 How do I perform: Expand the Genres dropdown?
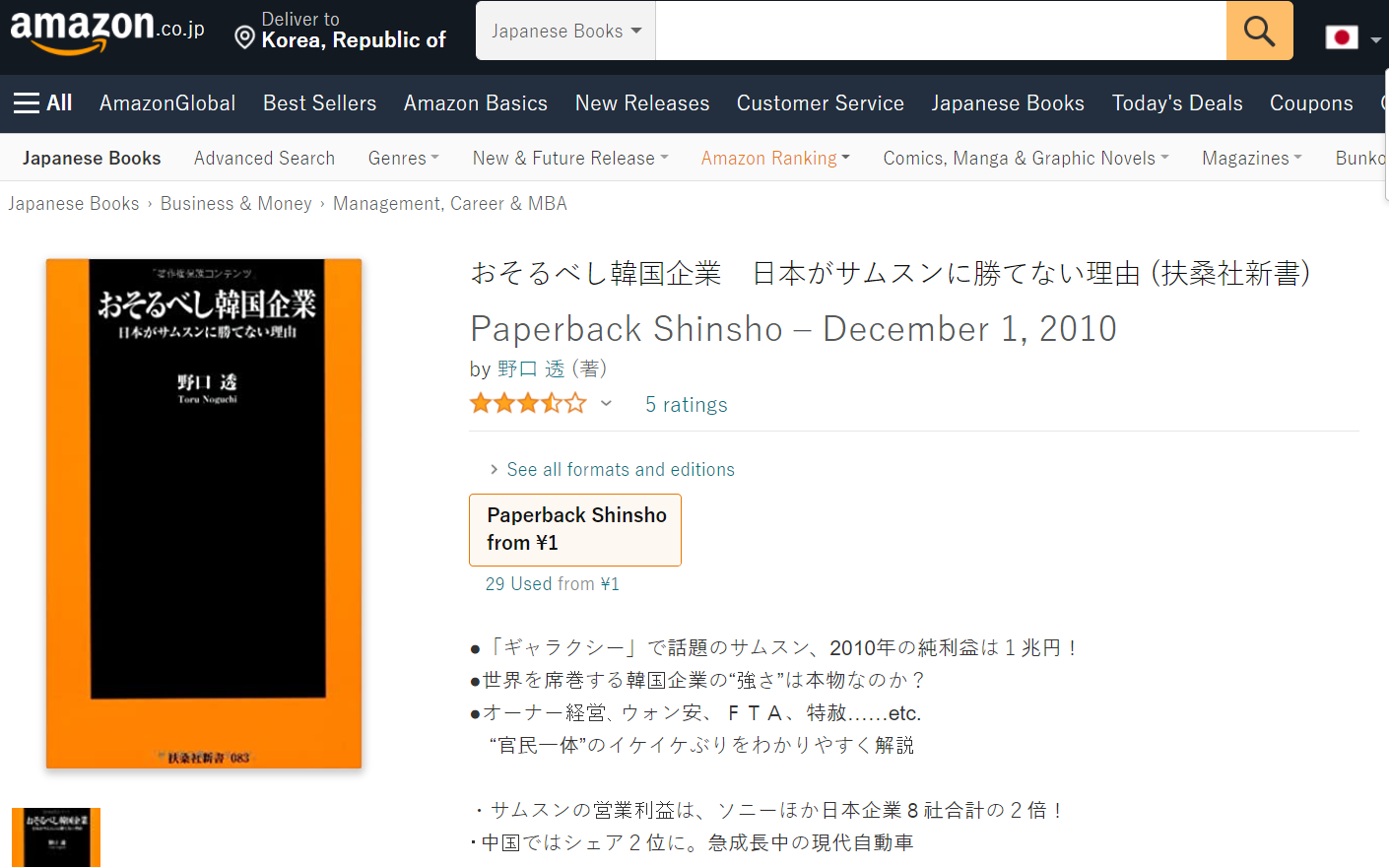(403, 159)
